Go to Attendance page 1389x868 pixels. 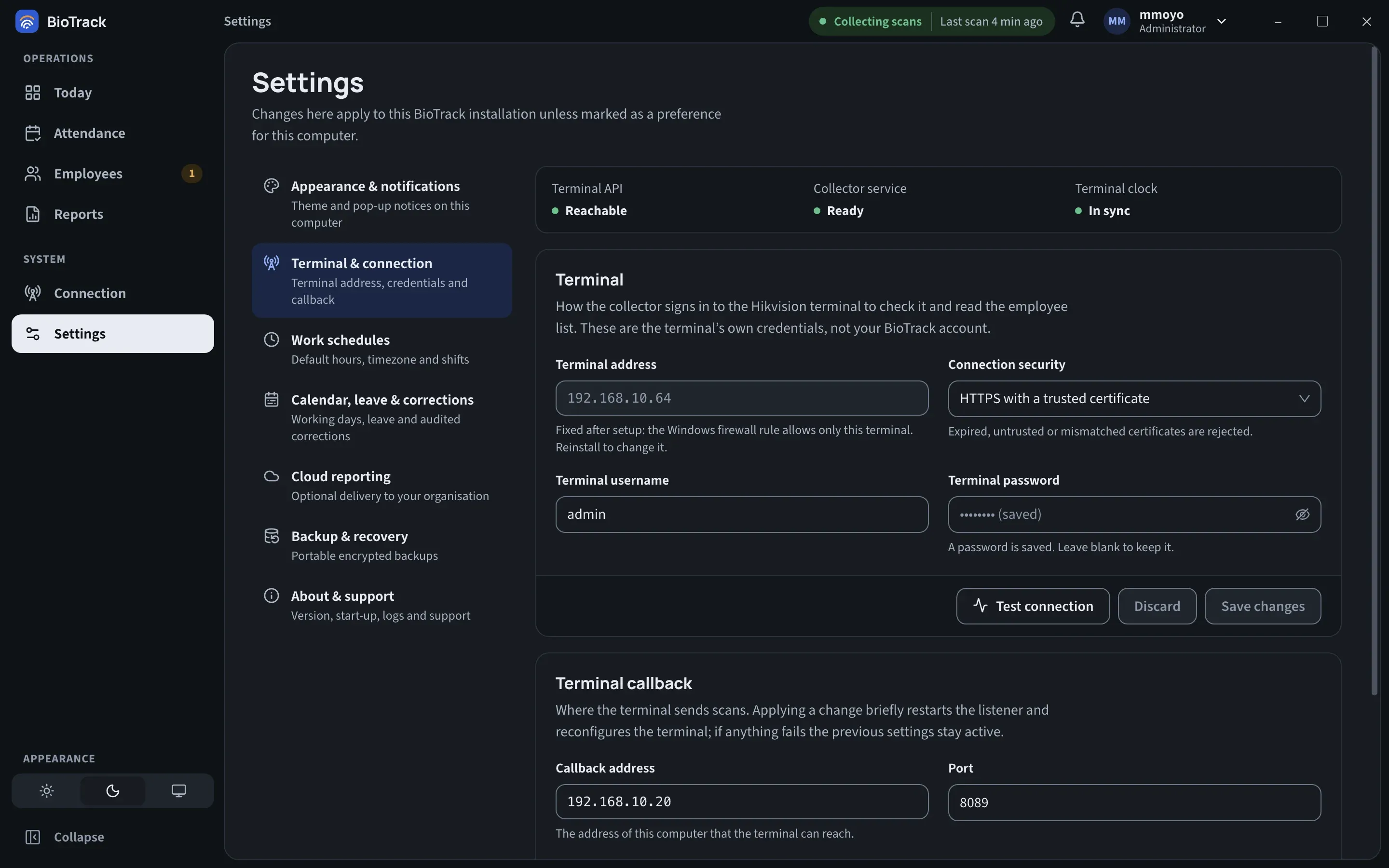112,133
